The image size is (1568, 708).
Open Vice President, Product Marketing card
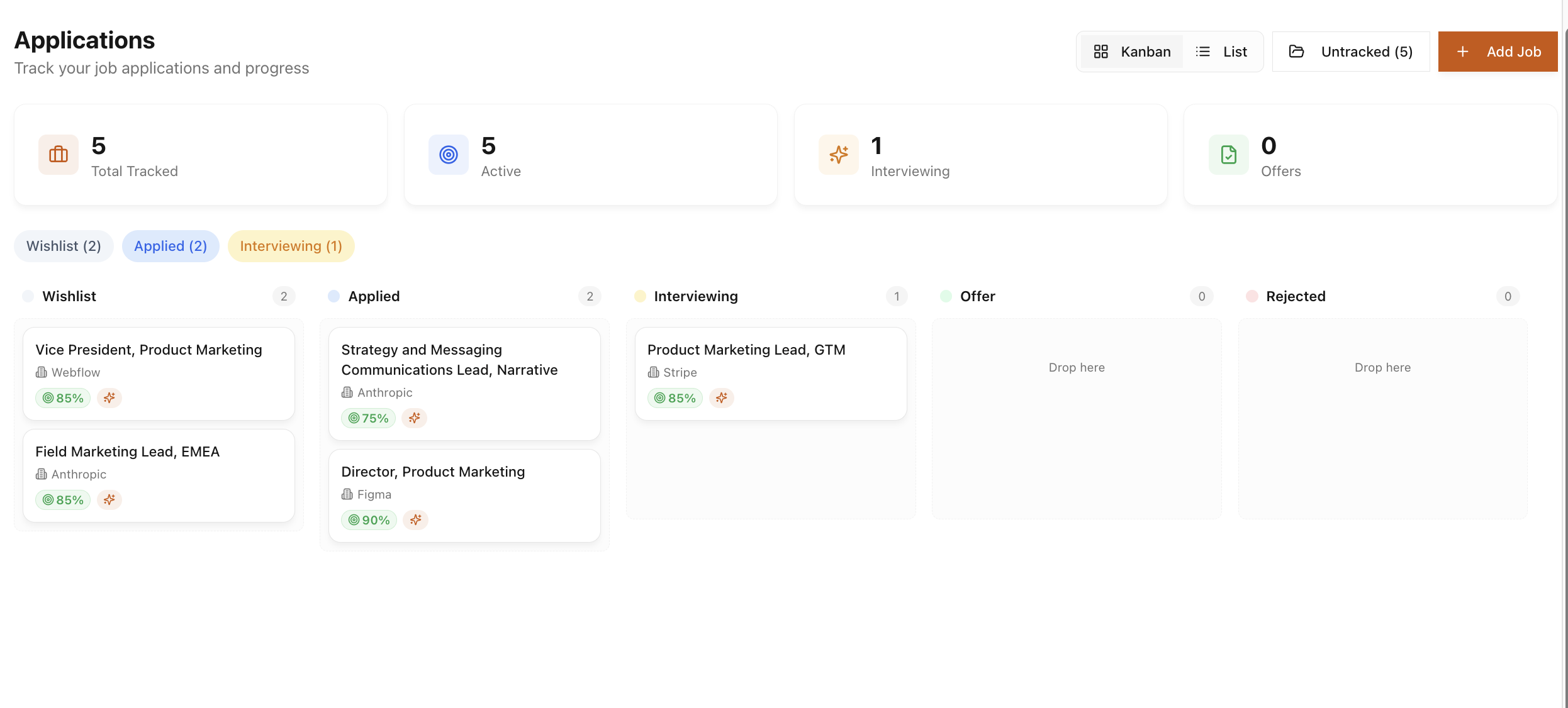point(148,350)
